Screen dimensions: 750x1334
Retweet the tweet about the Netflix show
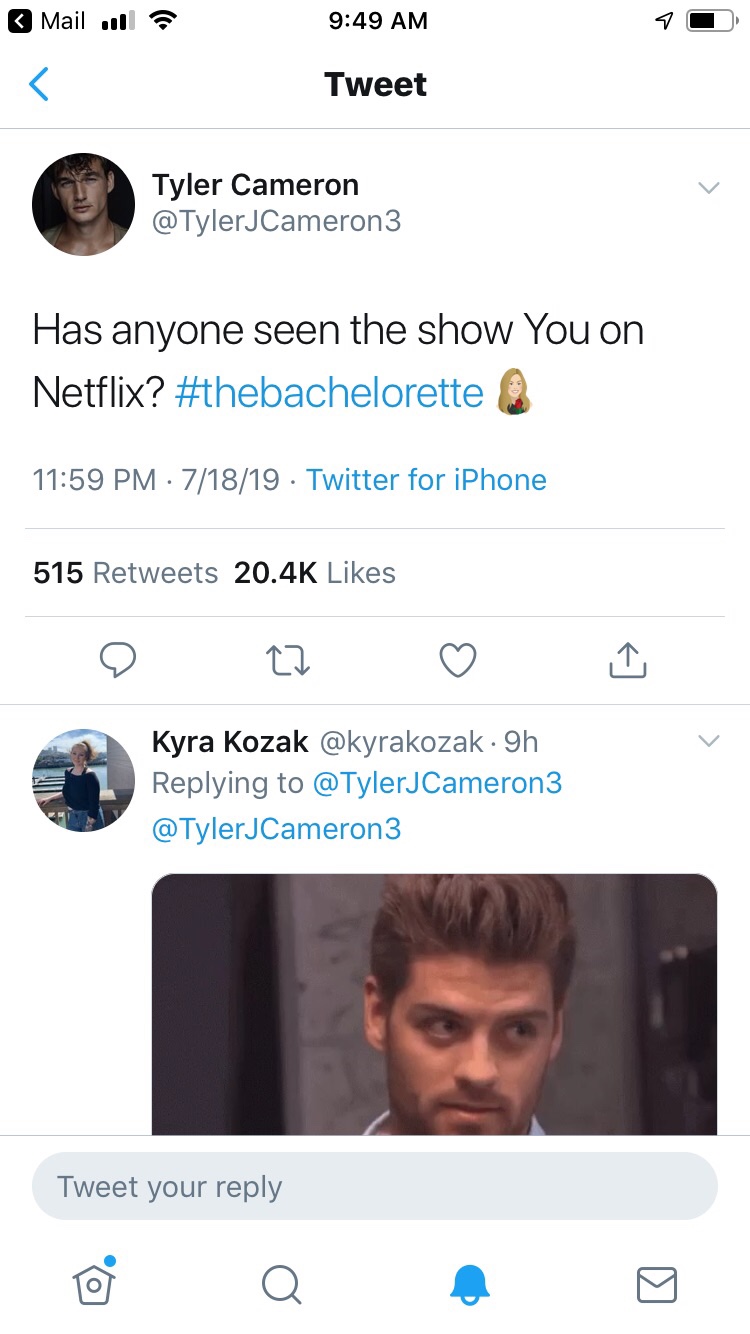288,660
